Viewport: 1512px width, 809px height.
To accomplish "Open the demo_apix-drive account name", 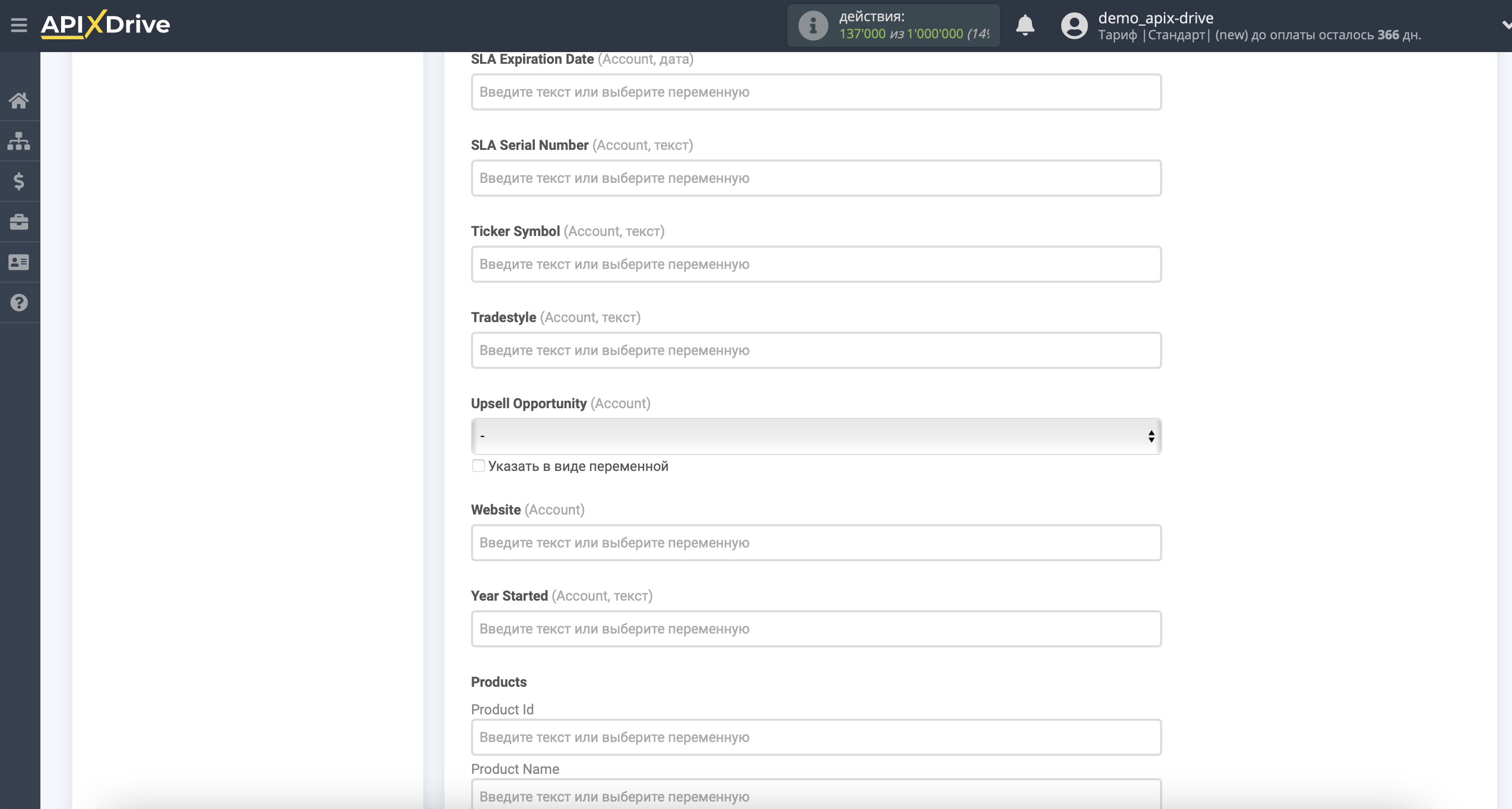I will point(1155,18).
